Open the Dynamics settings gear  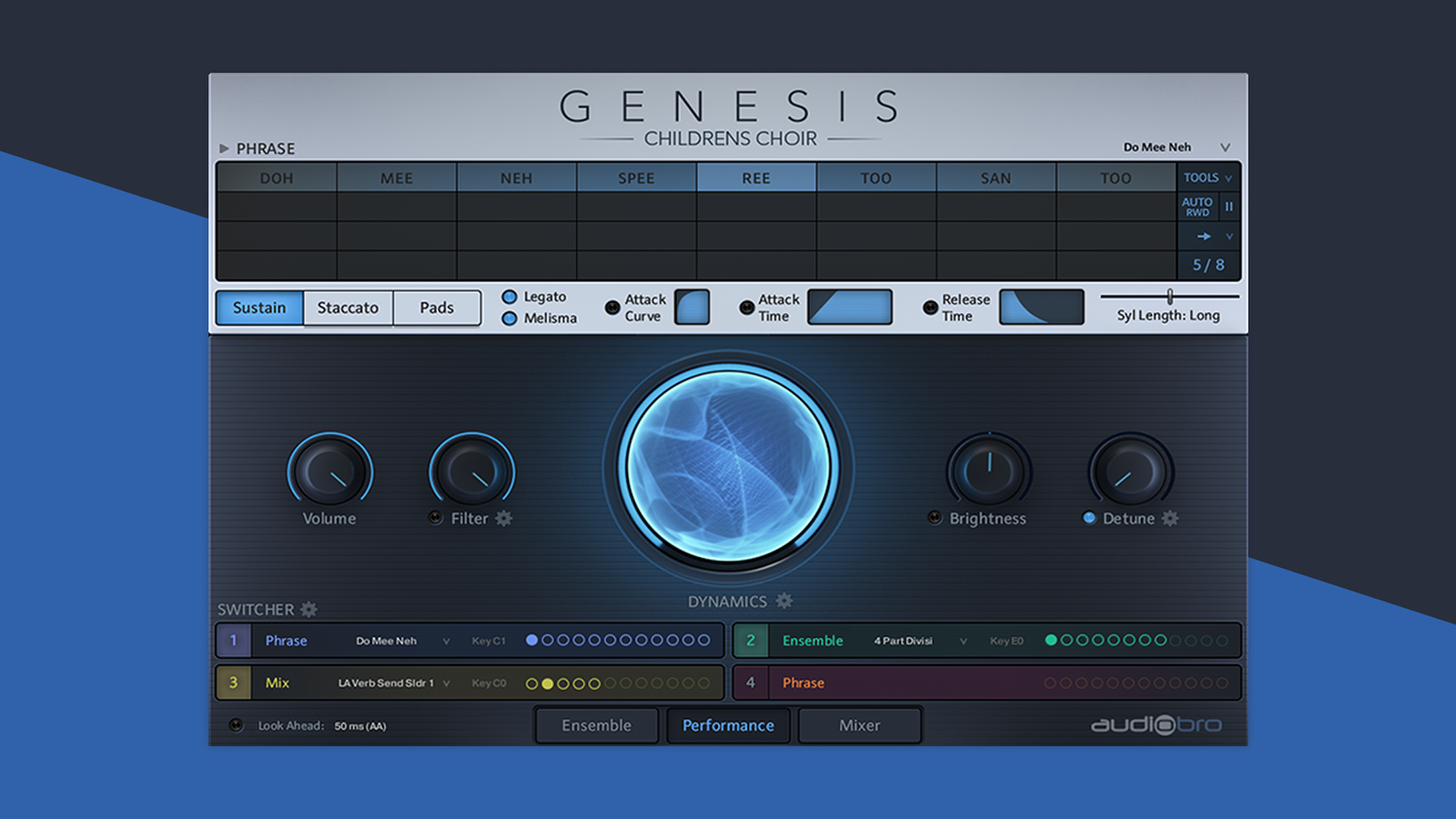(x=784, y=601)
